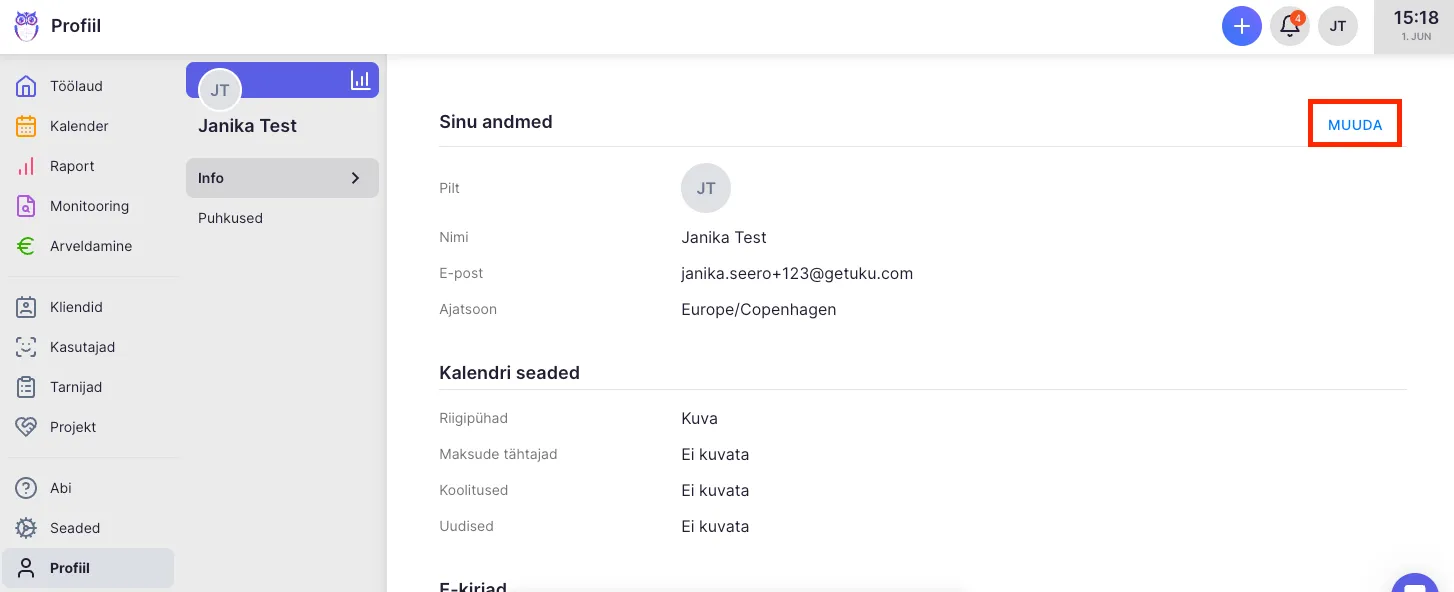Click the MUUDA edit link
This screenshot has width=1454, height=592.
tap(1354, 125)
